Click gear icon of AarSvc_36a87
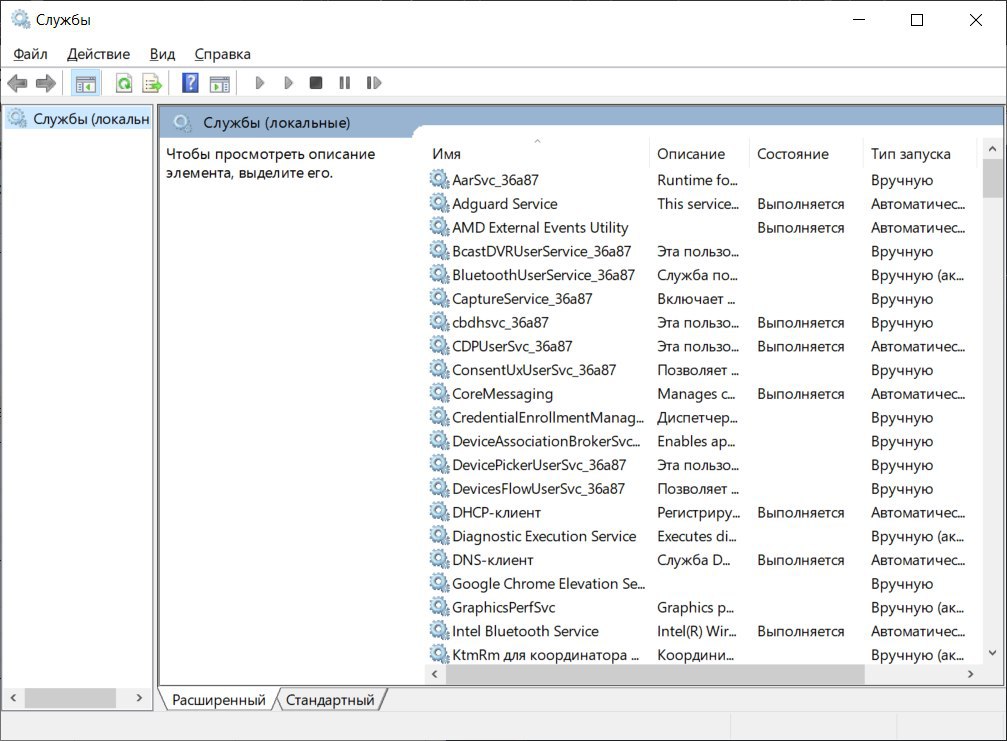1007x741 pixels. (x=439, y=180)
